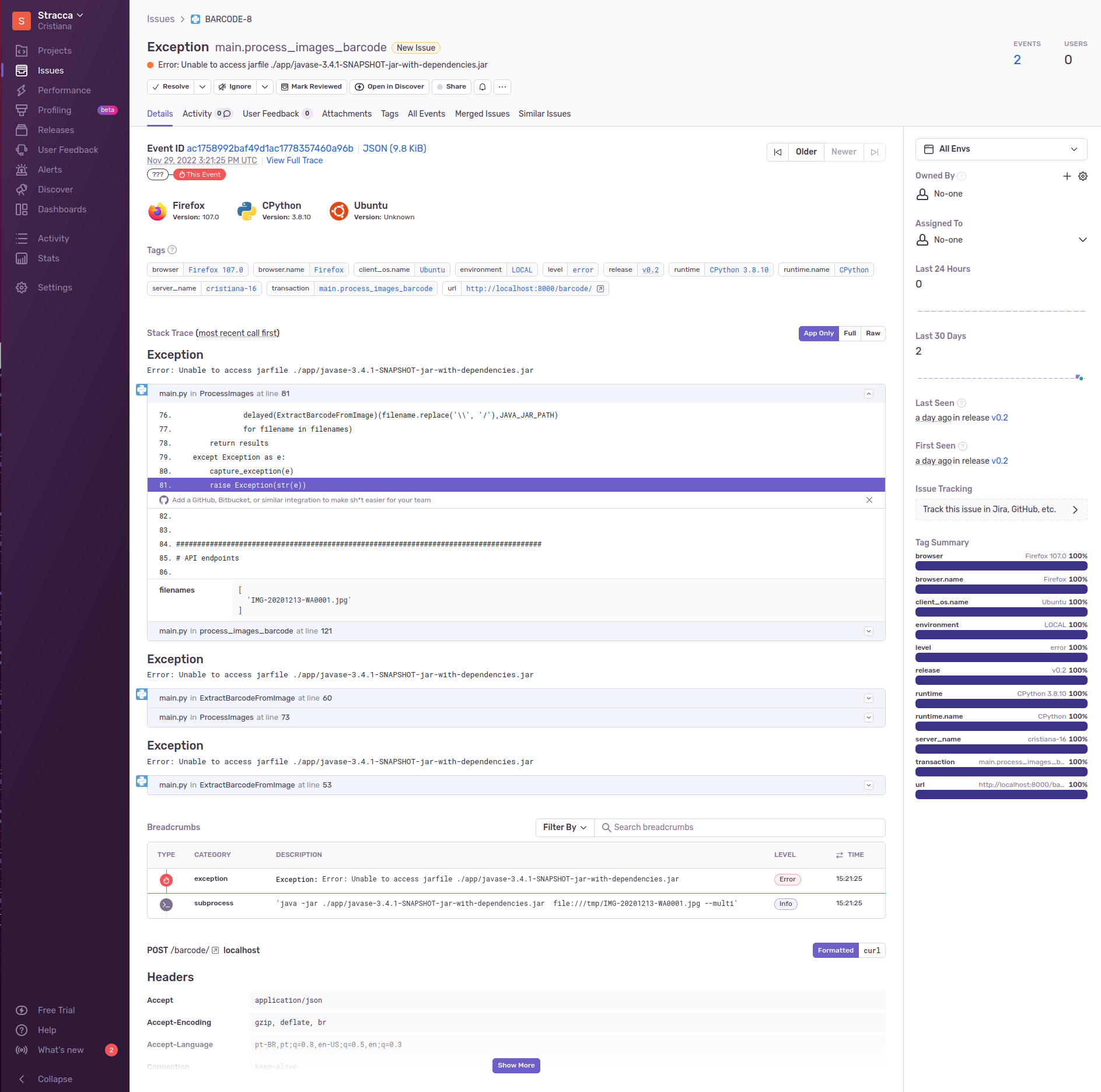Open Alerts in the sidebar
This screenshot has height=1092, width=1101.
coord(50,170)
